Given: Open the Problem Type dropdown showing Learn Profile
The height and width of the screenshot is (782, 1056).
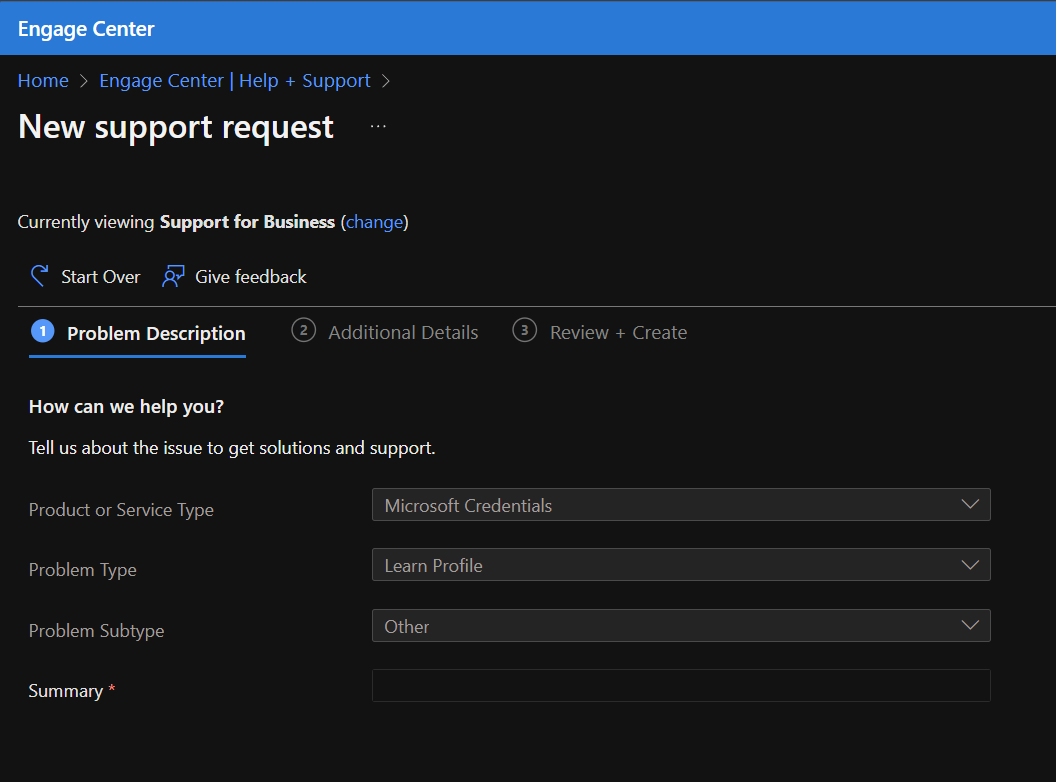Looking at the screenshot, I should click(x=681, y=564).
